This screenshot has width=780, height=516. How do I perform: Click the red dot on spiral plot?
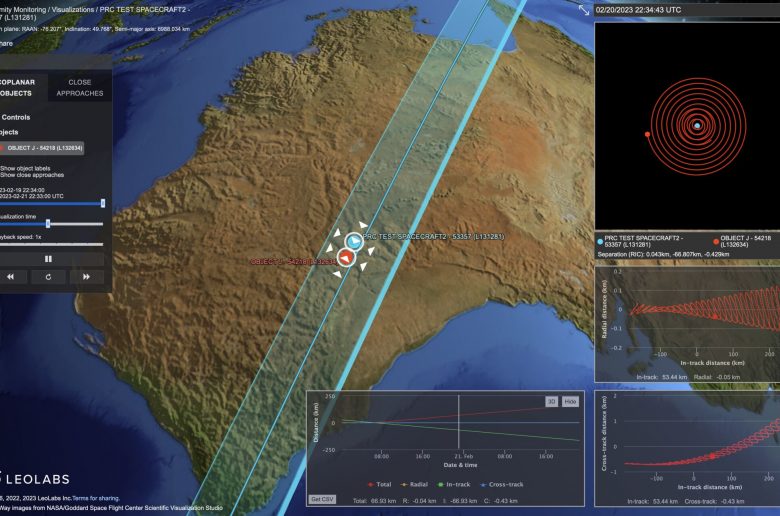click(x=647, y=134)
